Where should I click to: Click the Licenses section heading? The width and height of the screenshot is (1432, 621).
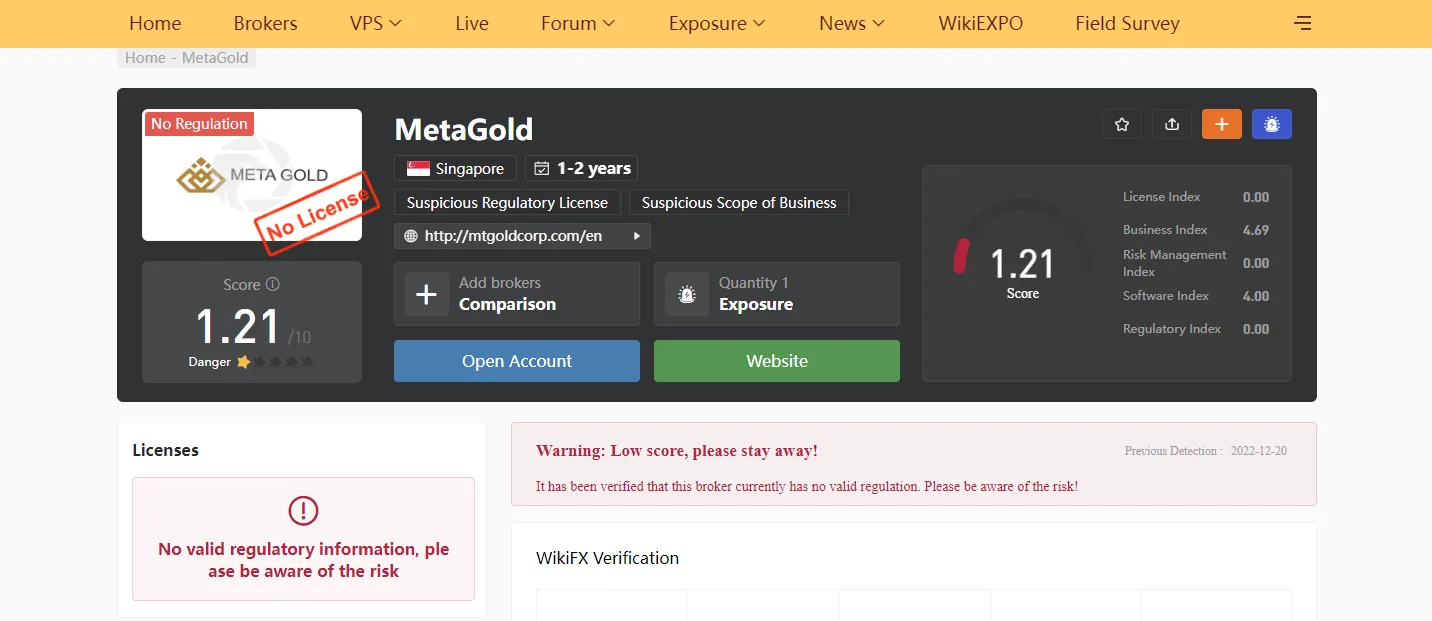coord(165,450)
